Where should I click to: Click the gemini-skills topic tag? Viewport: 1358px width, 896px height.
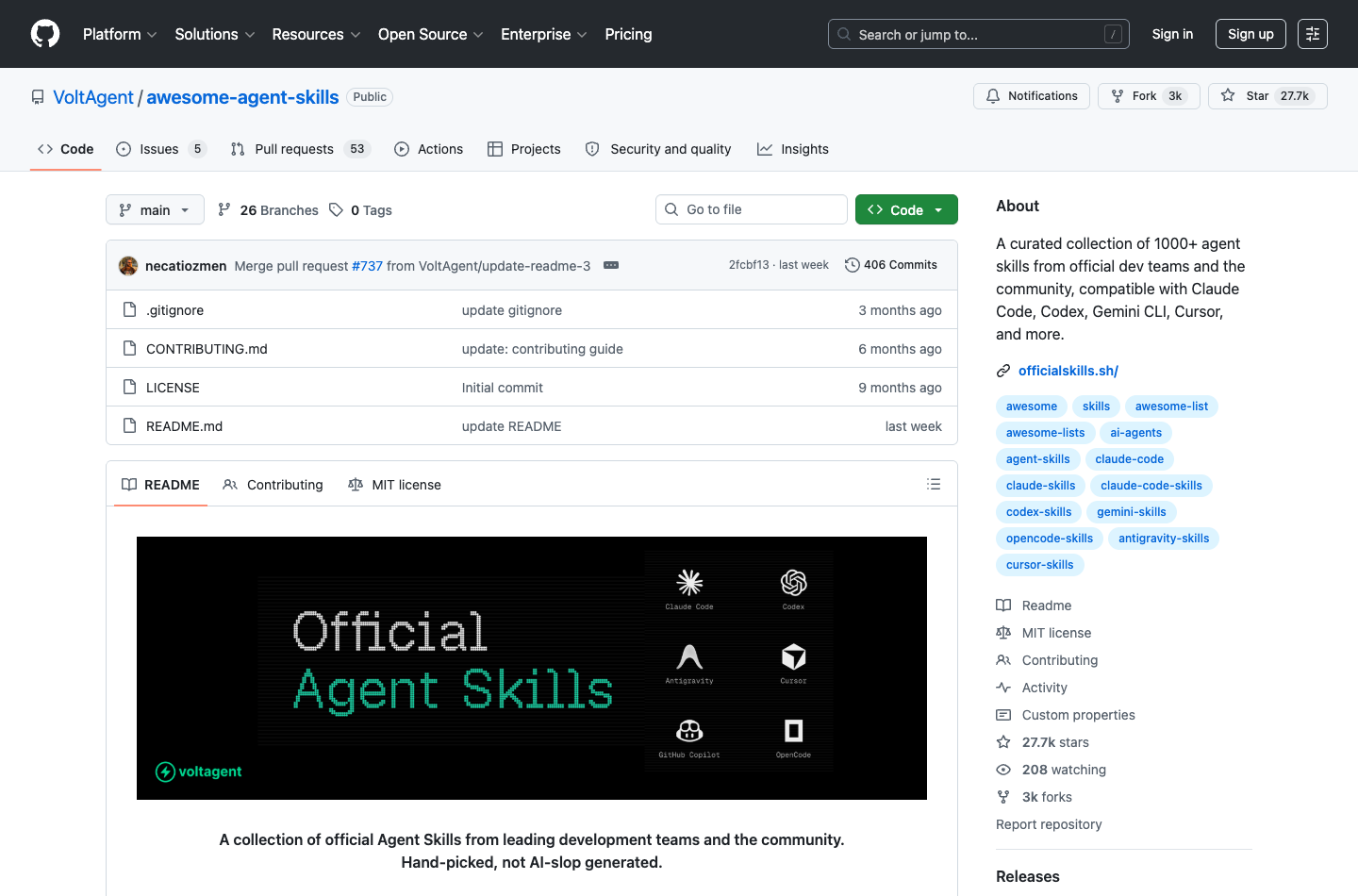[x=1131, y=512]
